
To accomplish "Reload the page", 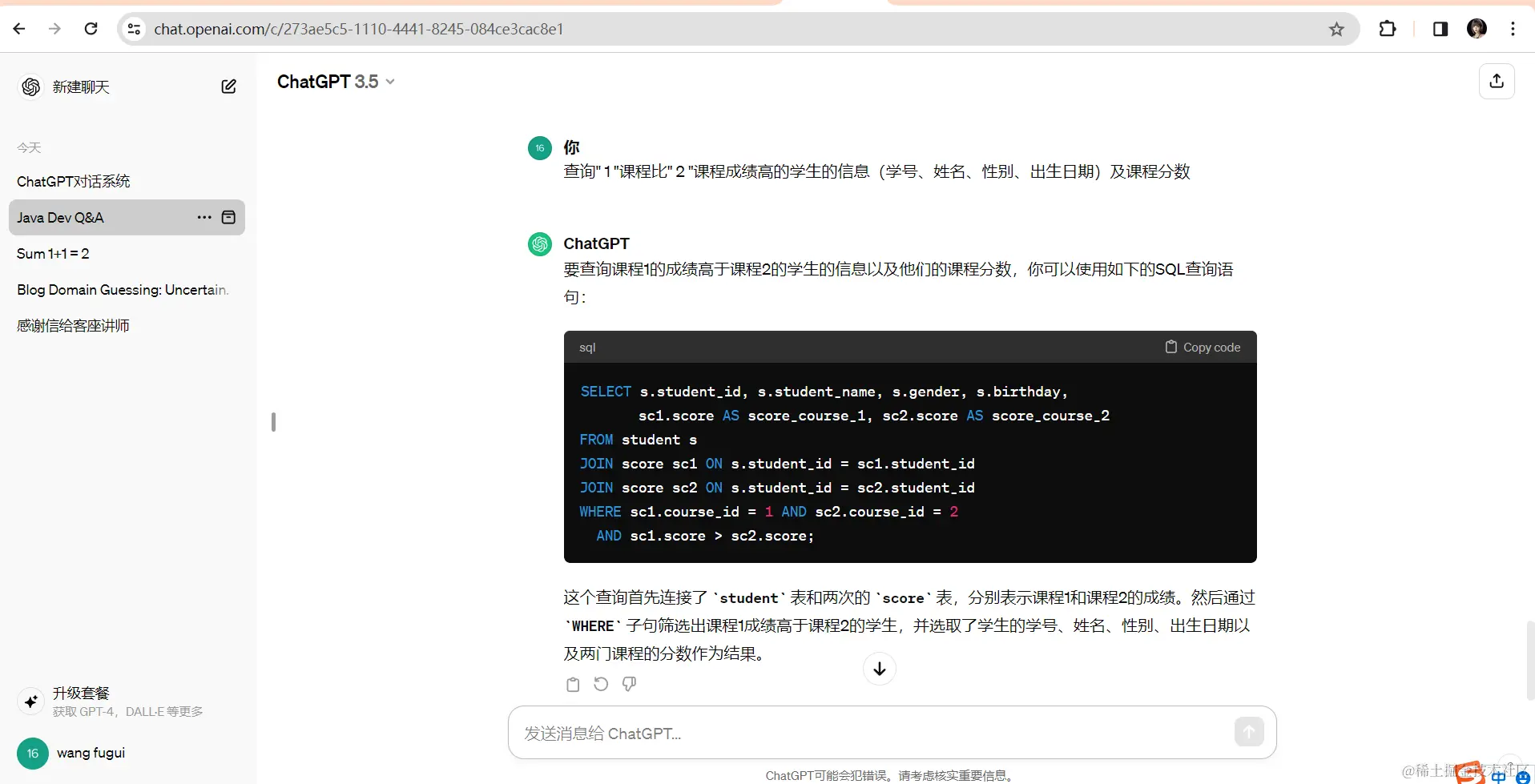I will (x=91, y=29).
